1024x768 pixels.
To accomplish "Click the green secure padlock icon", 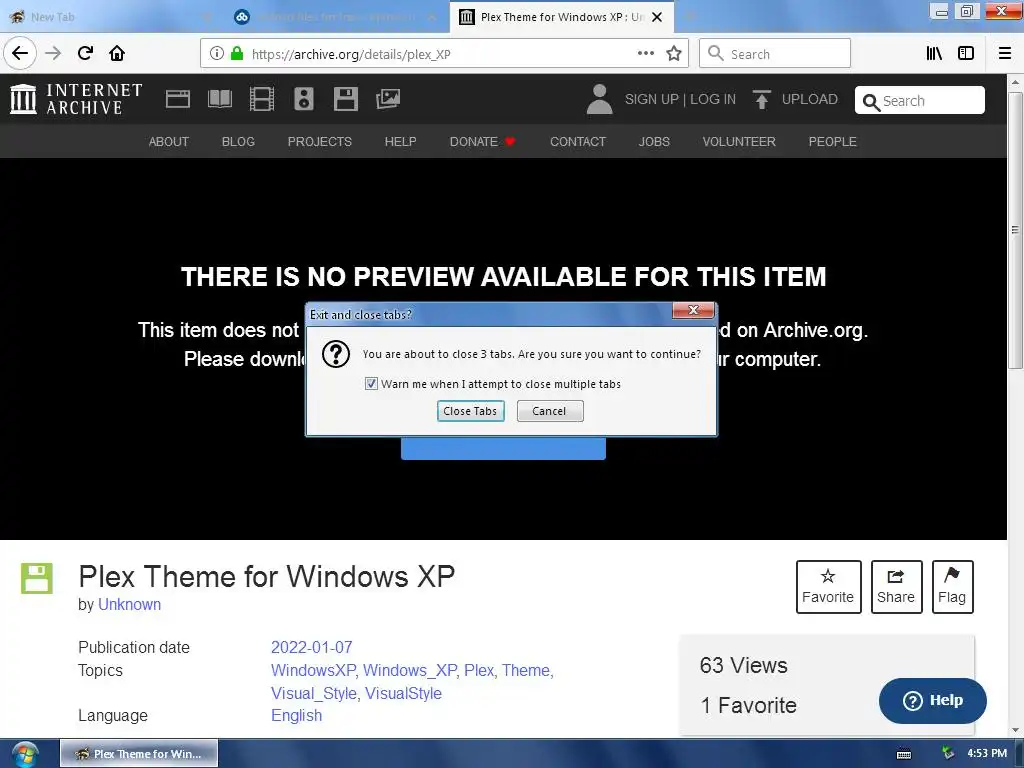I will coord(237,54).
